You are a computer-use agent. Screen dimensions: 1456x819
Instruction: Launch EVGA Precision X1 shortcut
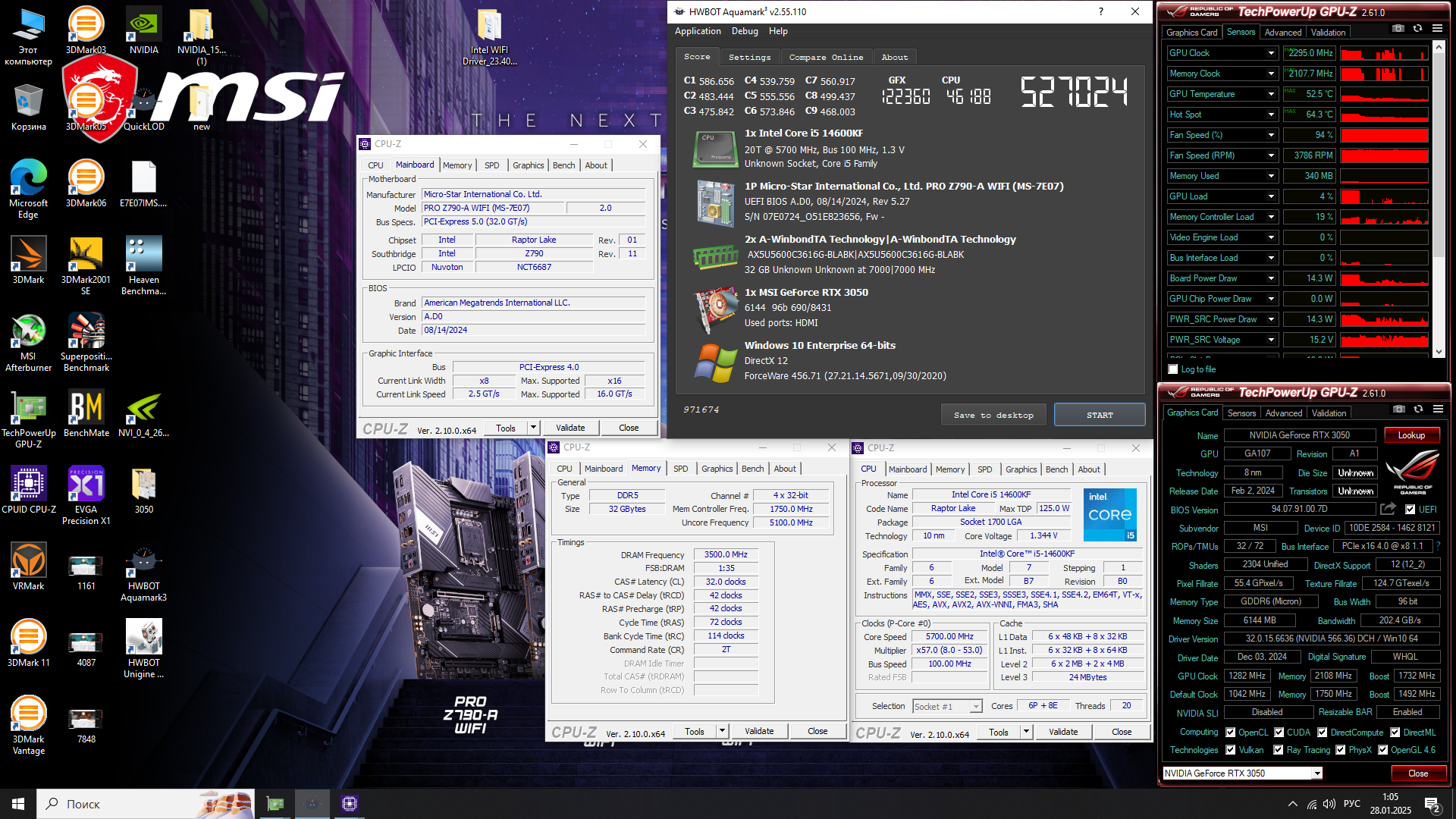pos(86,495)
